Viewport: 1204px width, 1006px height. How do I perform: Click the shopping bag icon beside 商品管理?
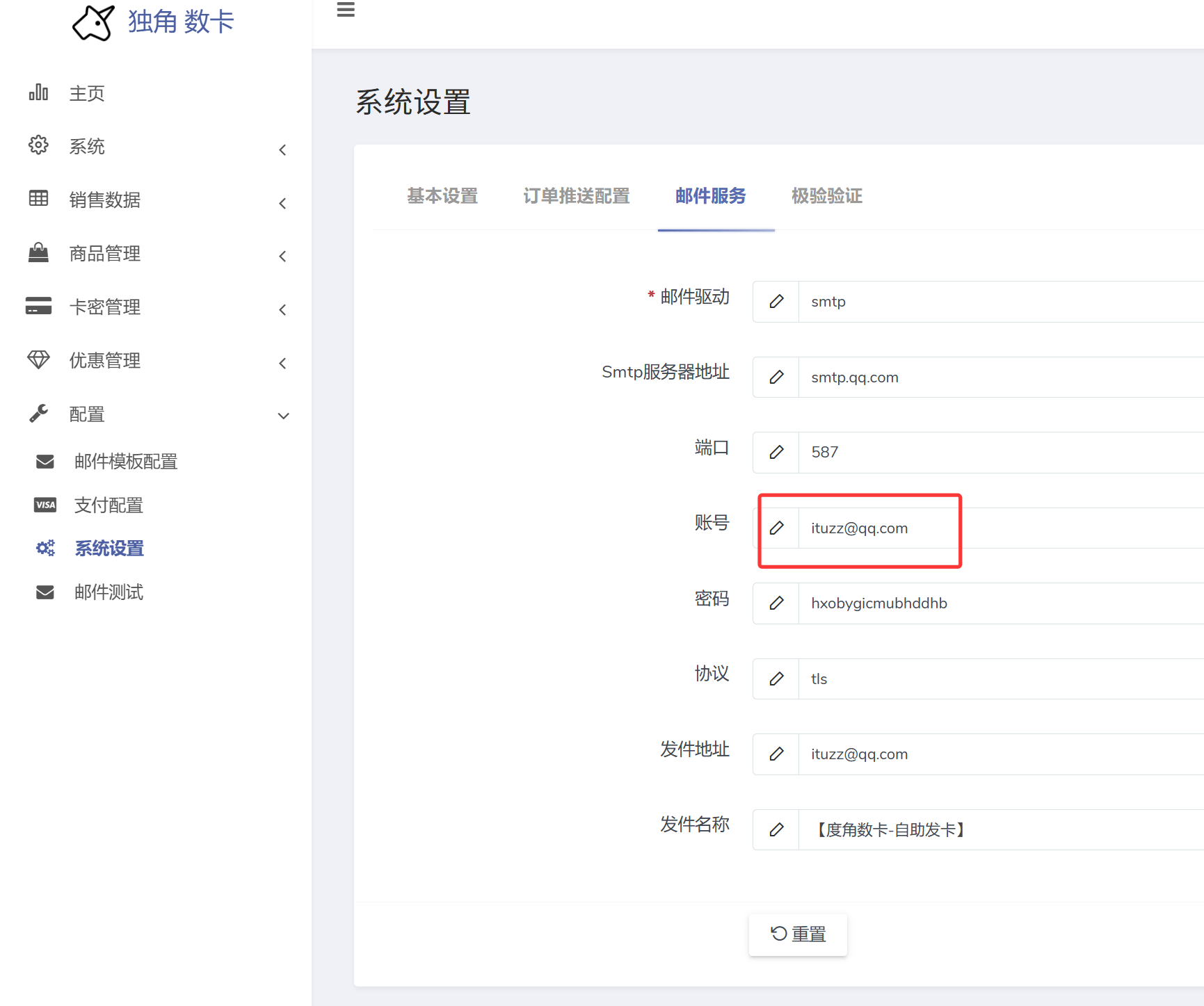coord(38,252)
